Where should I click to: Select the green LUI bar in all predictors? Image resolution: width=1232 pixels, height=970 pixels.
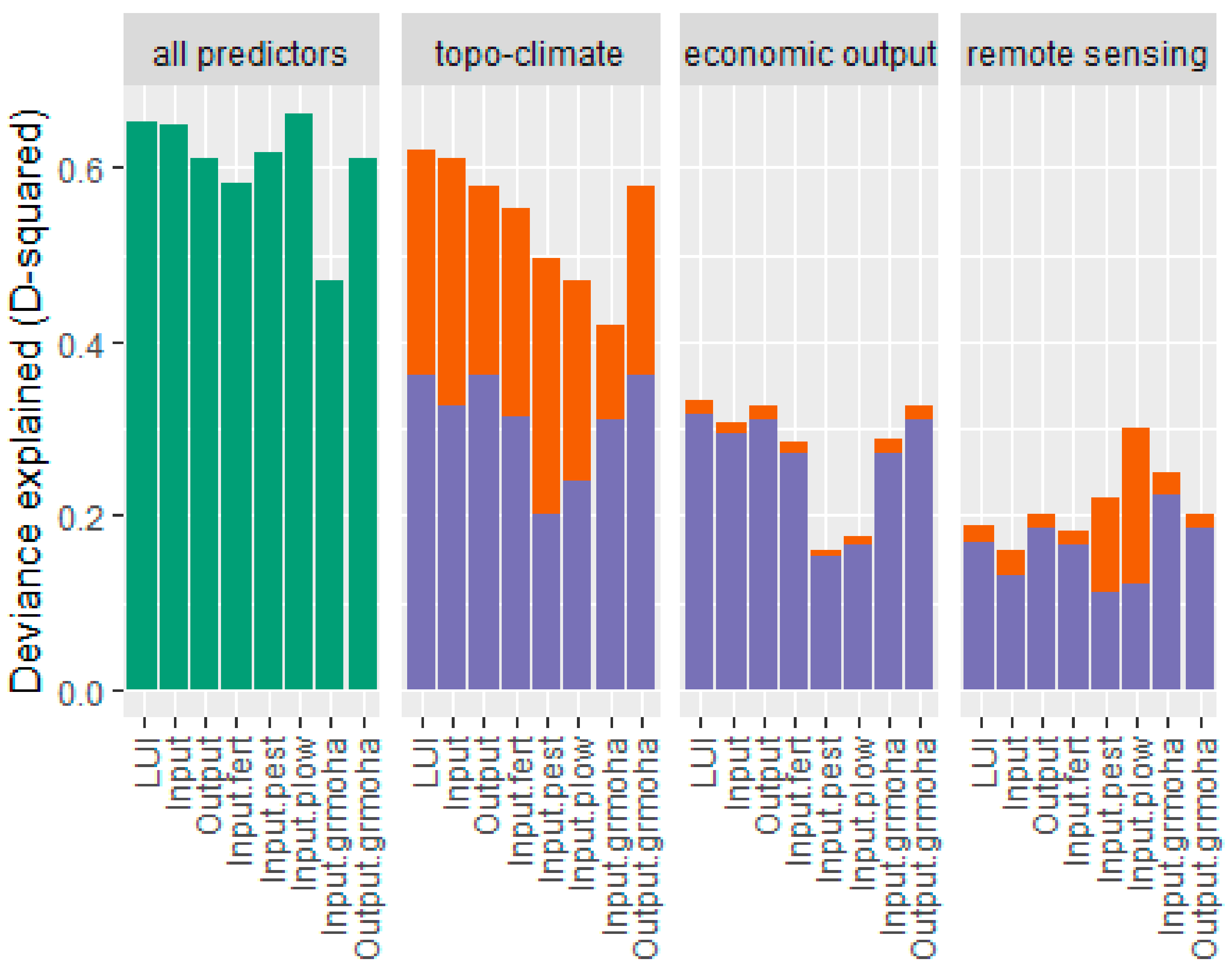click(x=142, y=403)
